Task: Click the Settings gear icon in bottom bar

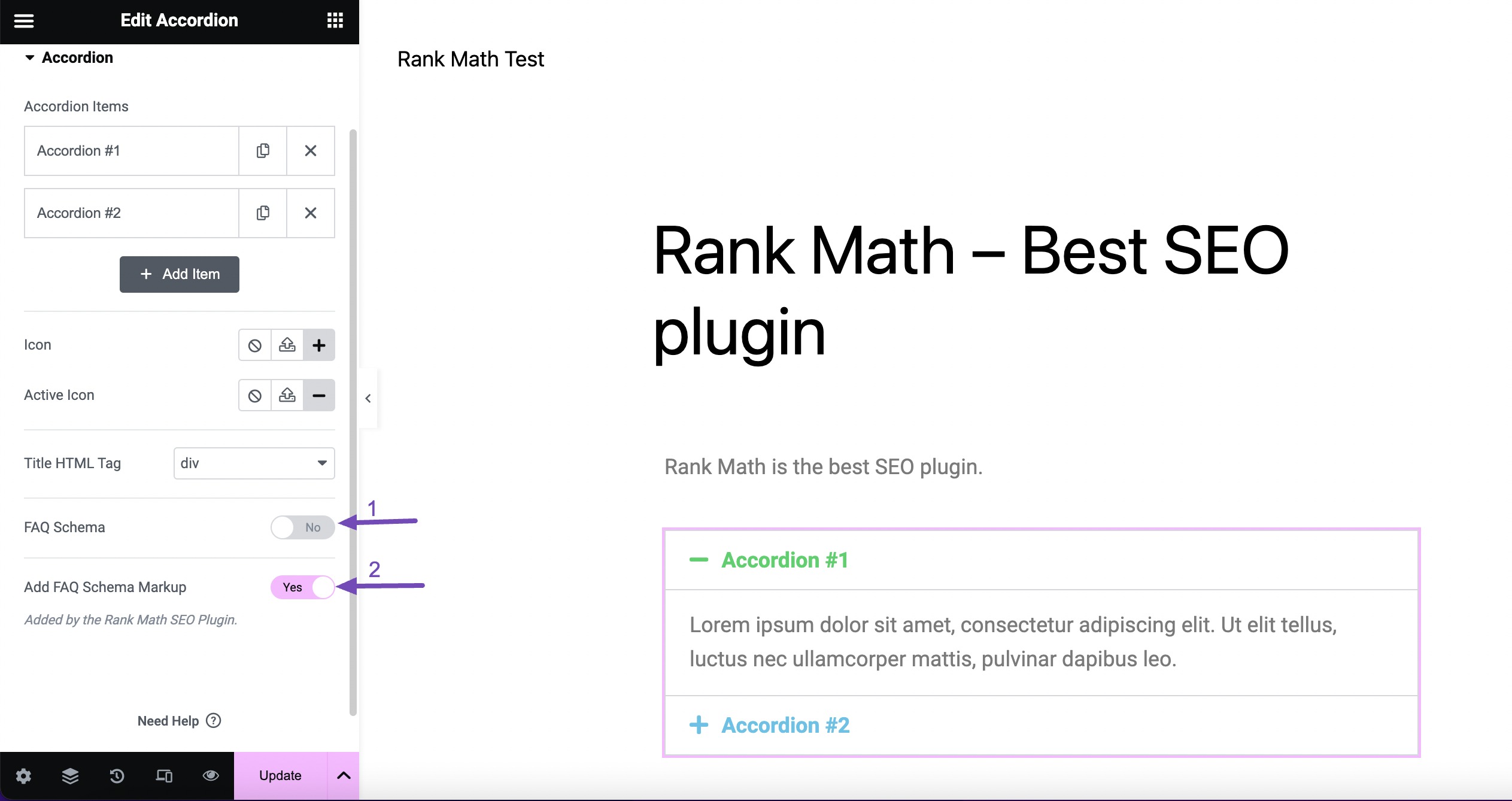Action: click(x=22, y=775)
